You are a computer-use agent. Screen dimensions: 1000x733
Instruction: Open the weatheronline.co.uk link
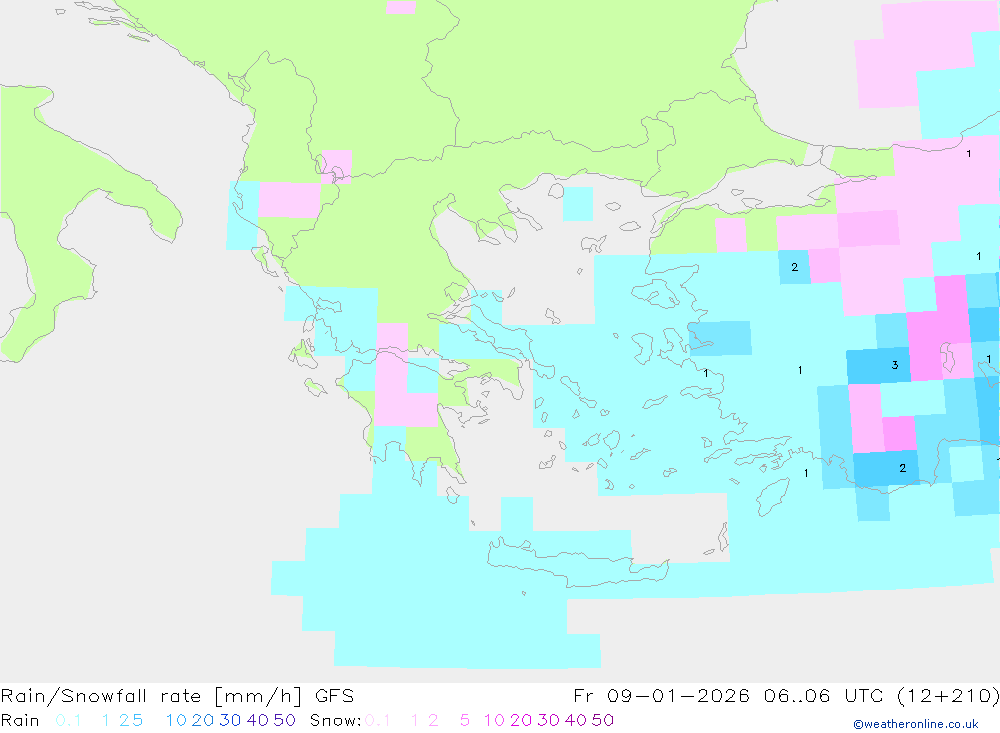coord(916,724)
